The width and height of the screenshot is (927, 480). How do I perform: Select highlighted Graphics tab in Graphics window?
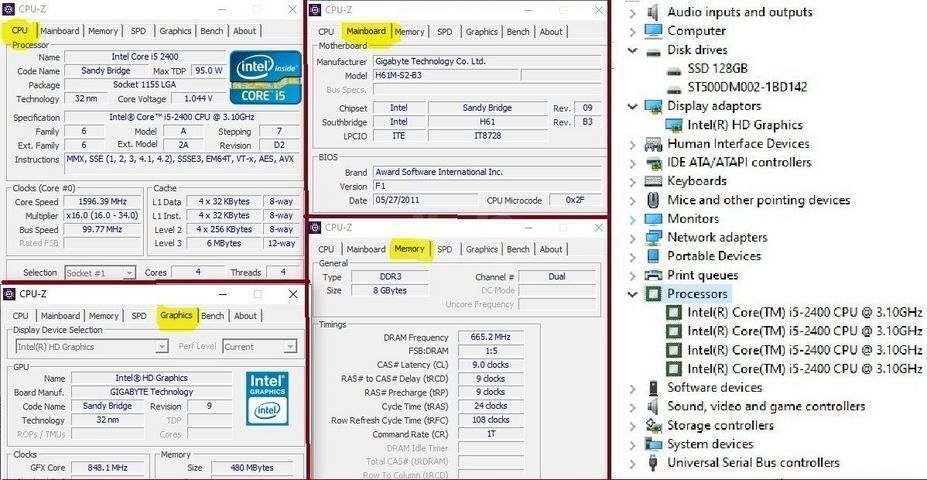177,315
